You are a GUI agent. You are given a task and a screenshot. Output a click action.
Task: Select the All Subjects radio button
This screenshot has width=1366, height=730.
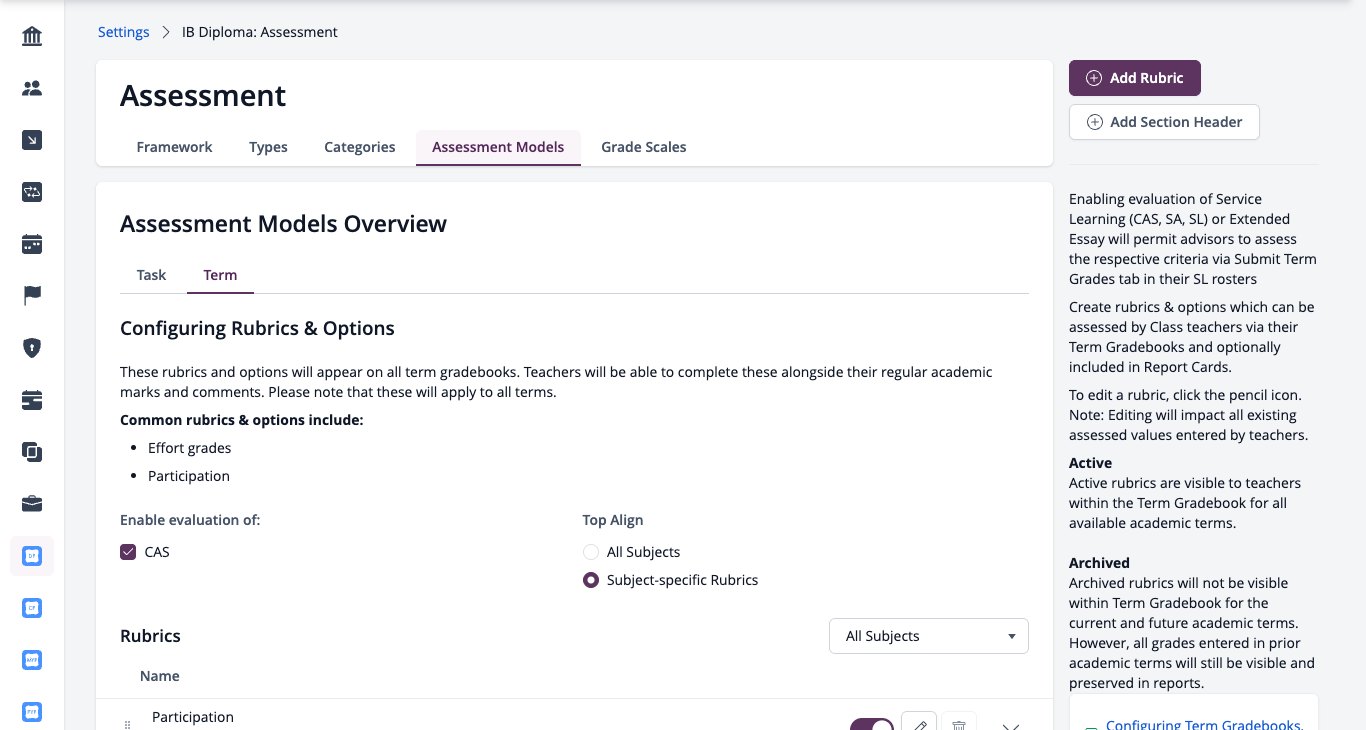tap(591, 552)
